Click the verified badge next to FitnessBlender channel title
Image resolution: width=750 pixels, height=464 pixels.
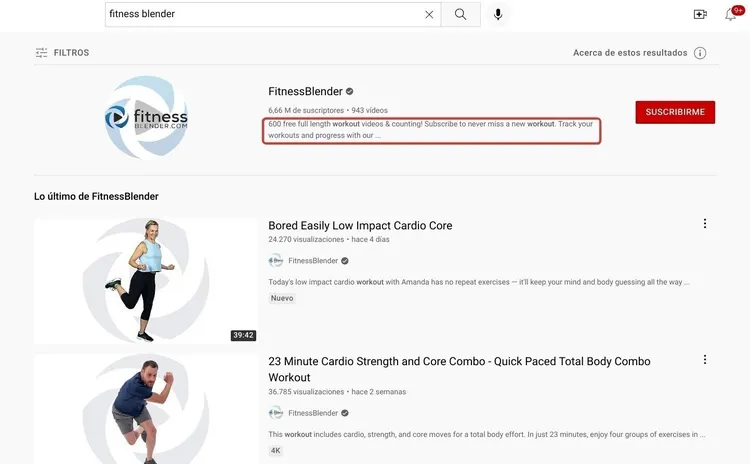[x=350, y=91]
